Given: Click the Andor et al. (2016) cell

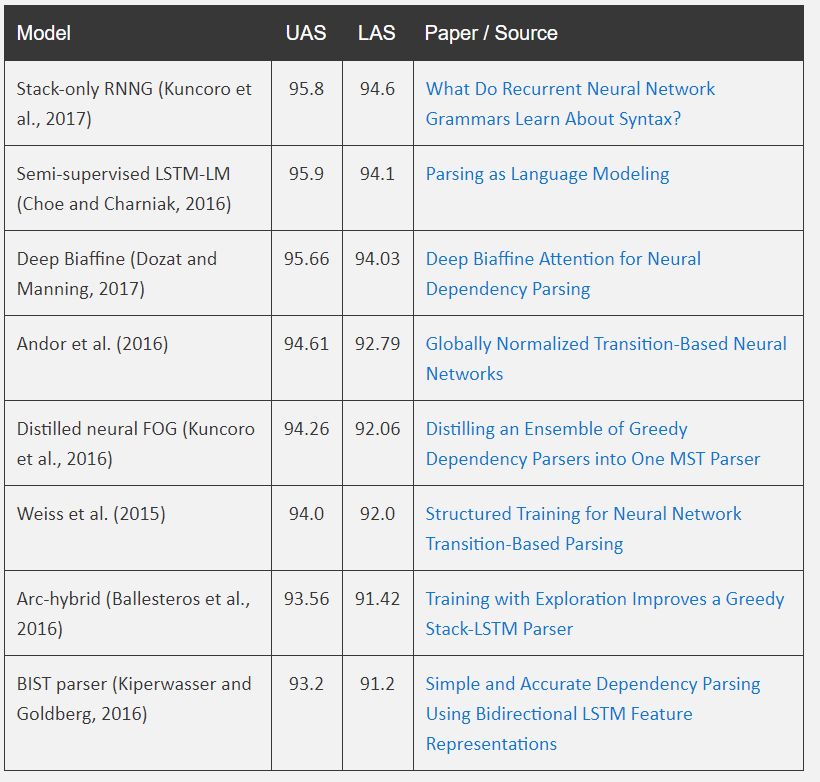Looking at the screenshot, I should 138,358.
